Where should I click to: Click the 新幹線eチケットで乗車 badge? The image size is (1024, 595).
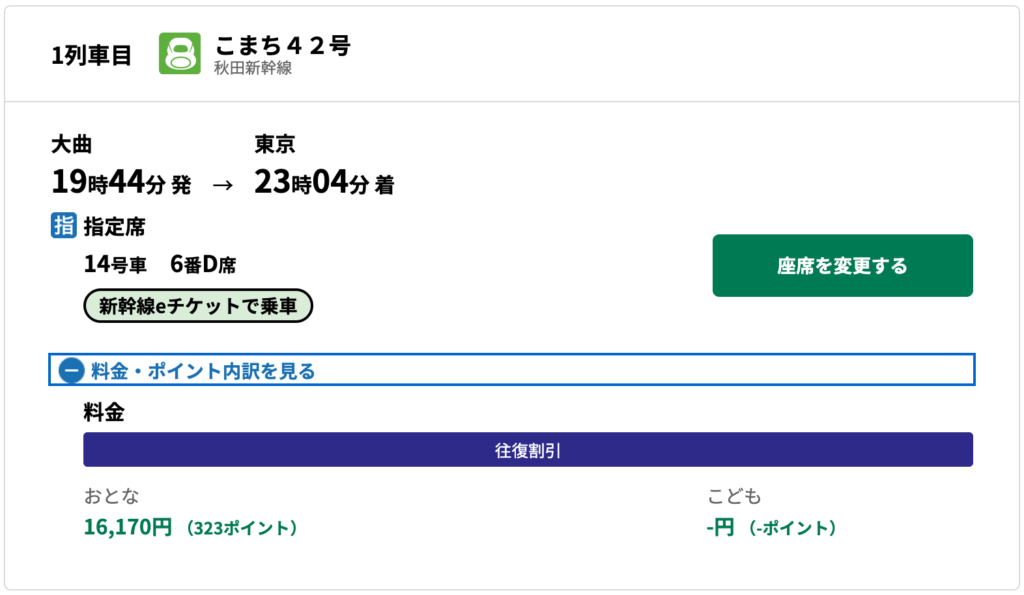coord(198,306)
